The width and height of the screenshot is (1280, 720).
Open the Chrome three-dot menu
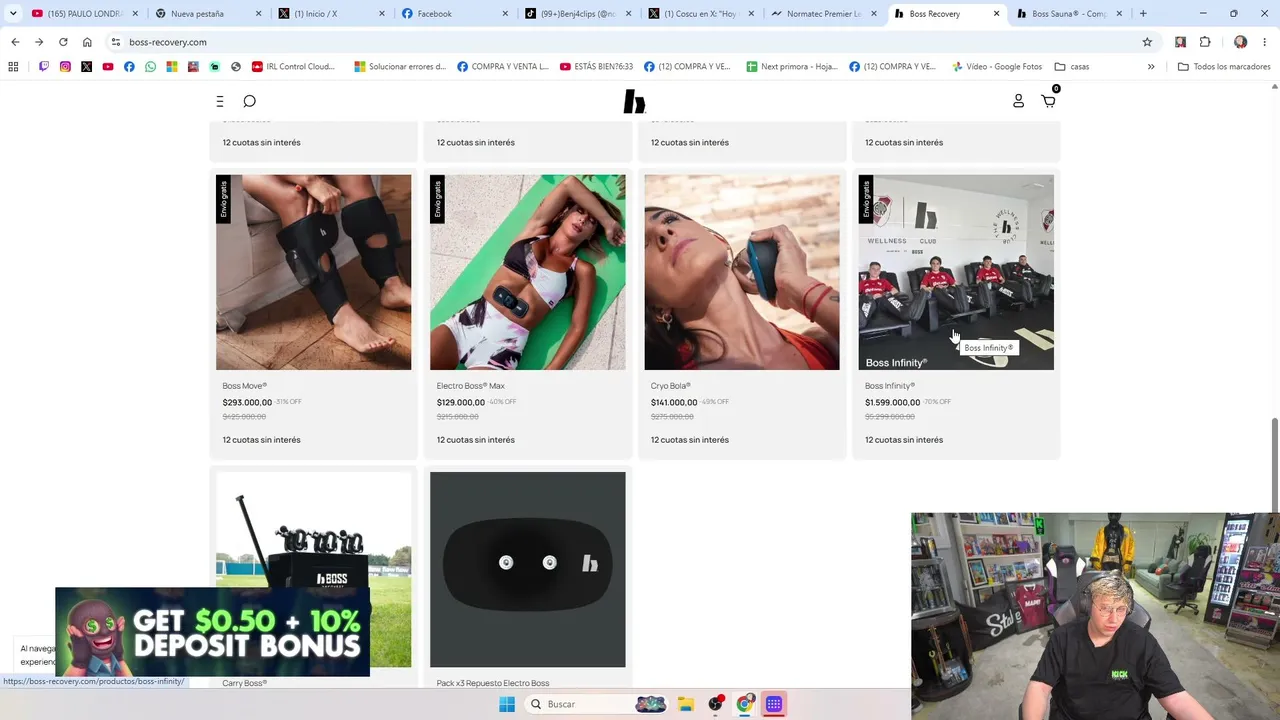tap(1265, 42)
